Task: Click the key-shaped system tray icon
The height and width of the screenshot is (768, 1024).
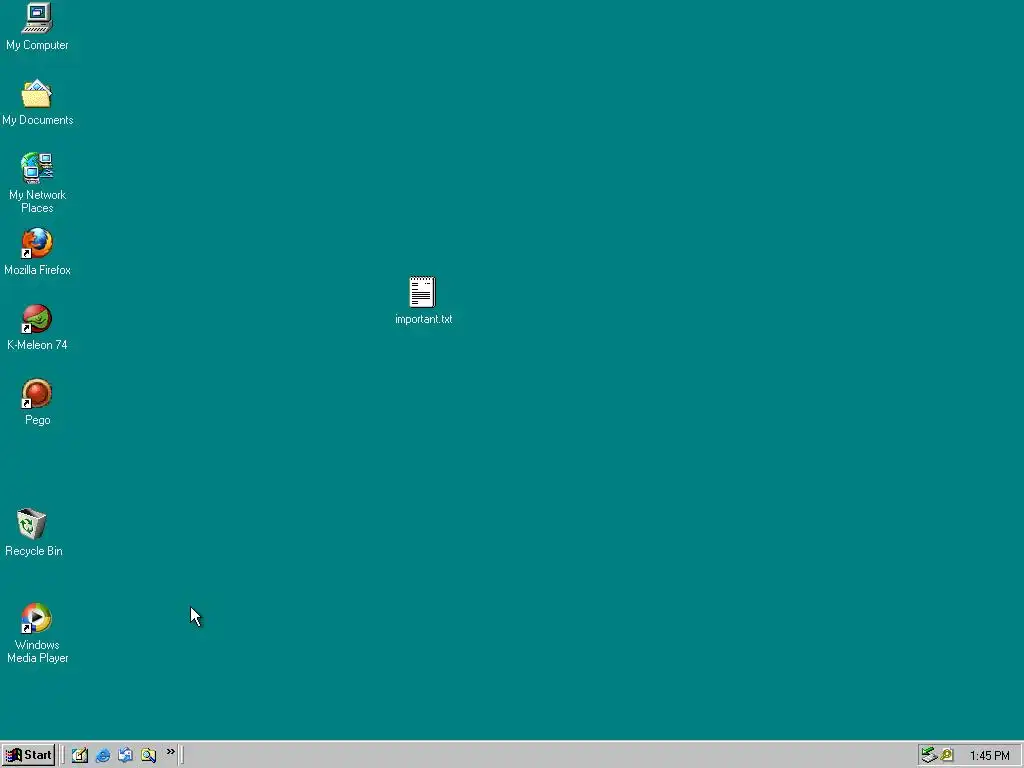Action: click(x=946, y=755)
